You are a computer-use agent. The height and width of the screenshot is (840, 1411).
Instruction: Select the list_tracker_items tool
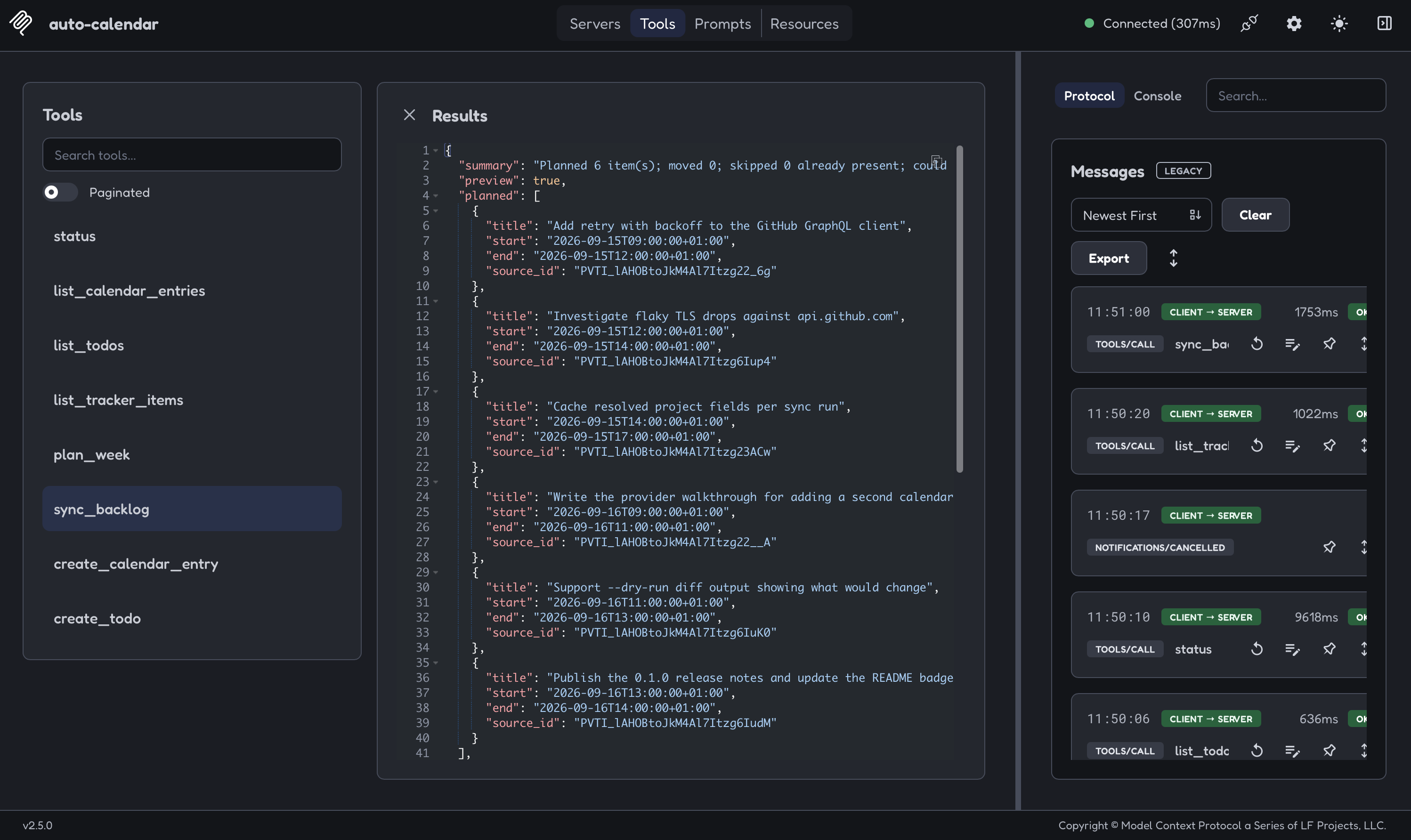click(192, 400)
